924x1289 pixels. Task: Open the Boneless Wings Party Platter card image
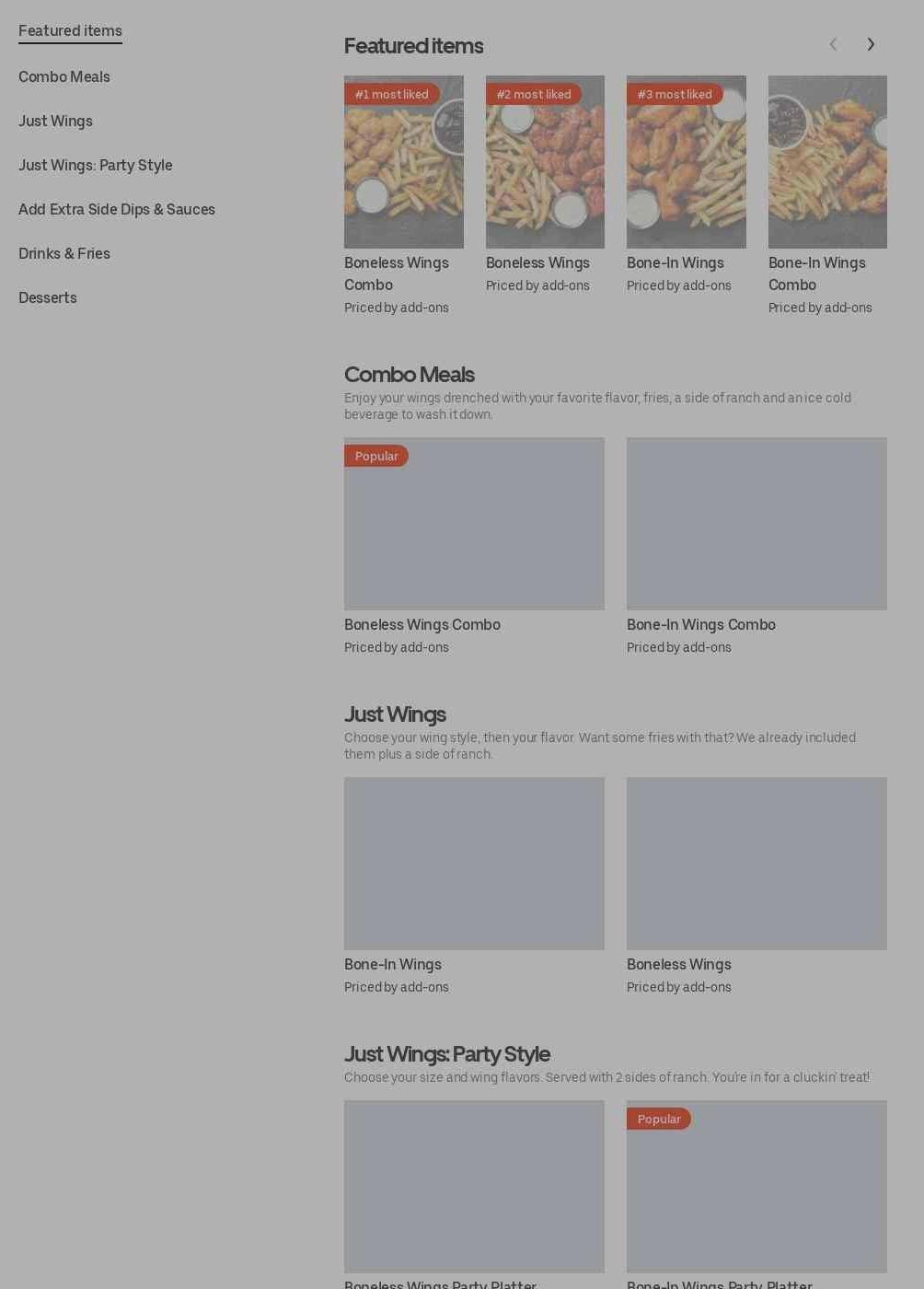(x=474, y=1187)
